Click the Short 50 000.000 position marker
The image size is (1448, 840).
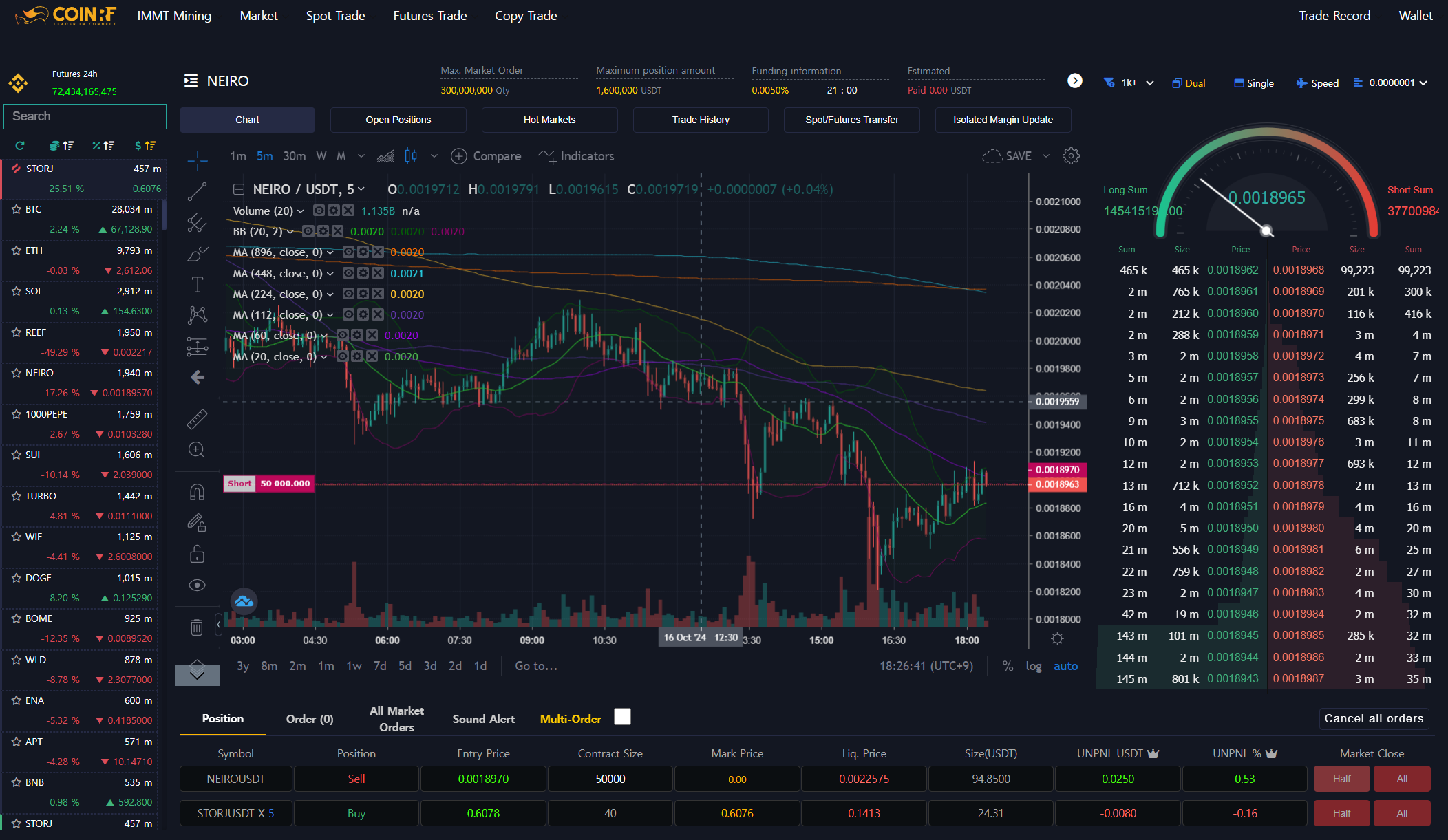(x=268, y=484)
